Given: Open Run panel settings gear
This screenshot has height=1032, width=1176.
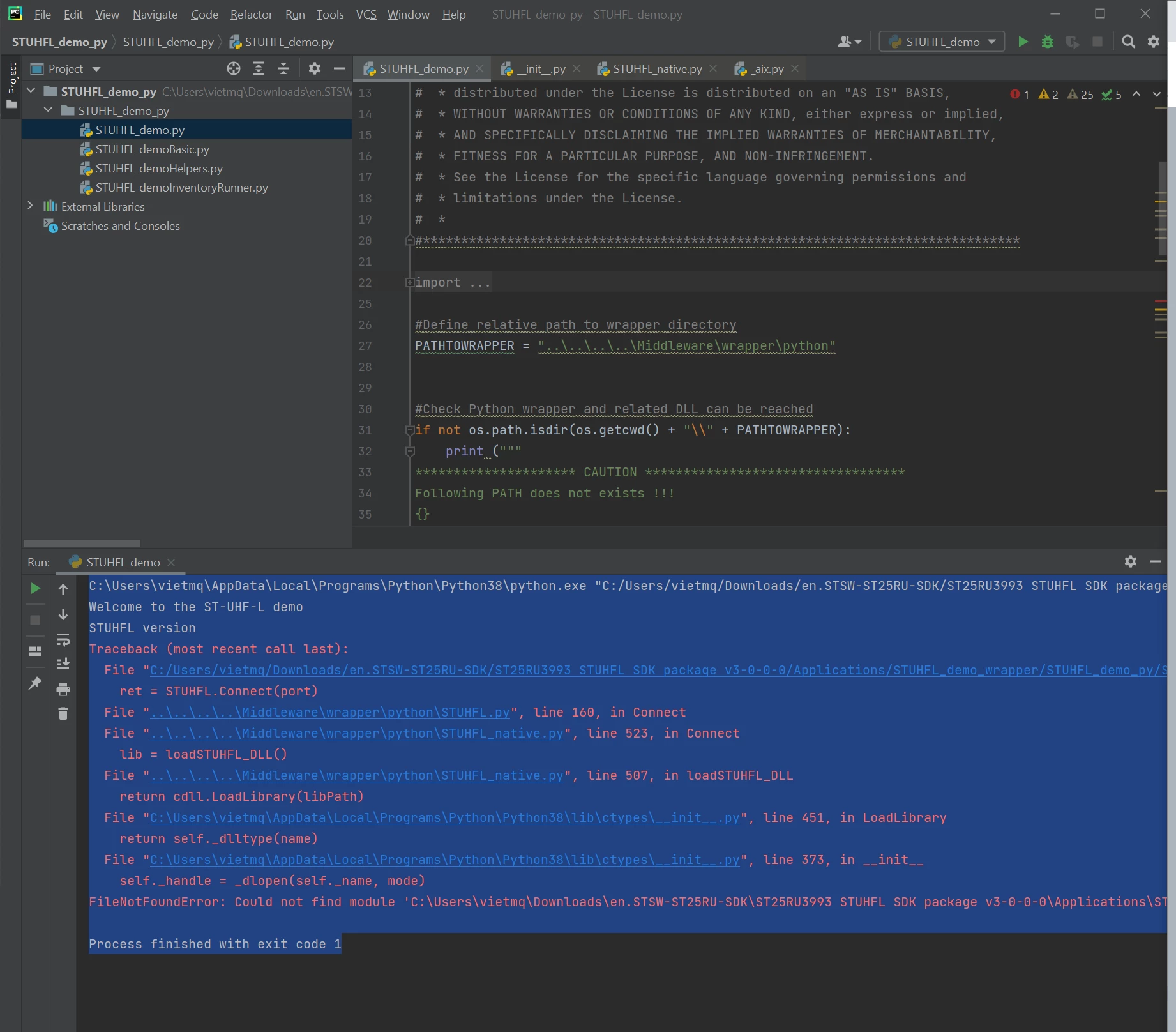Looking at the screenshot, I should (1131, 561).
